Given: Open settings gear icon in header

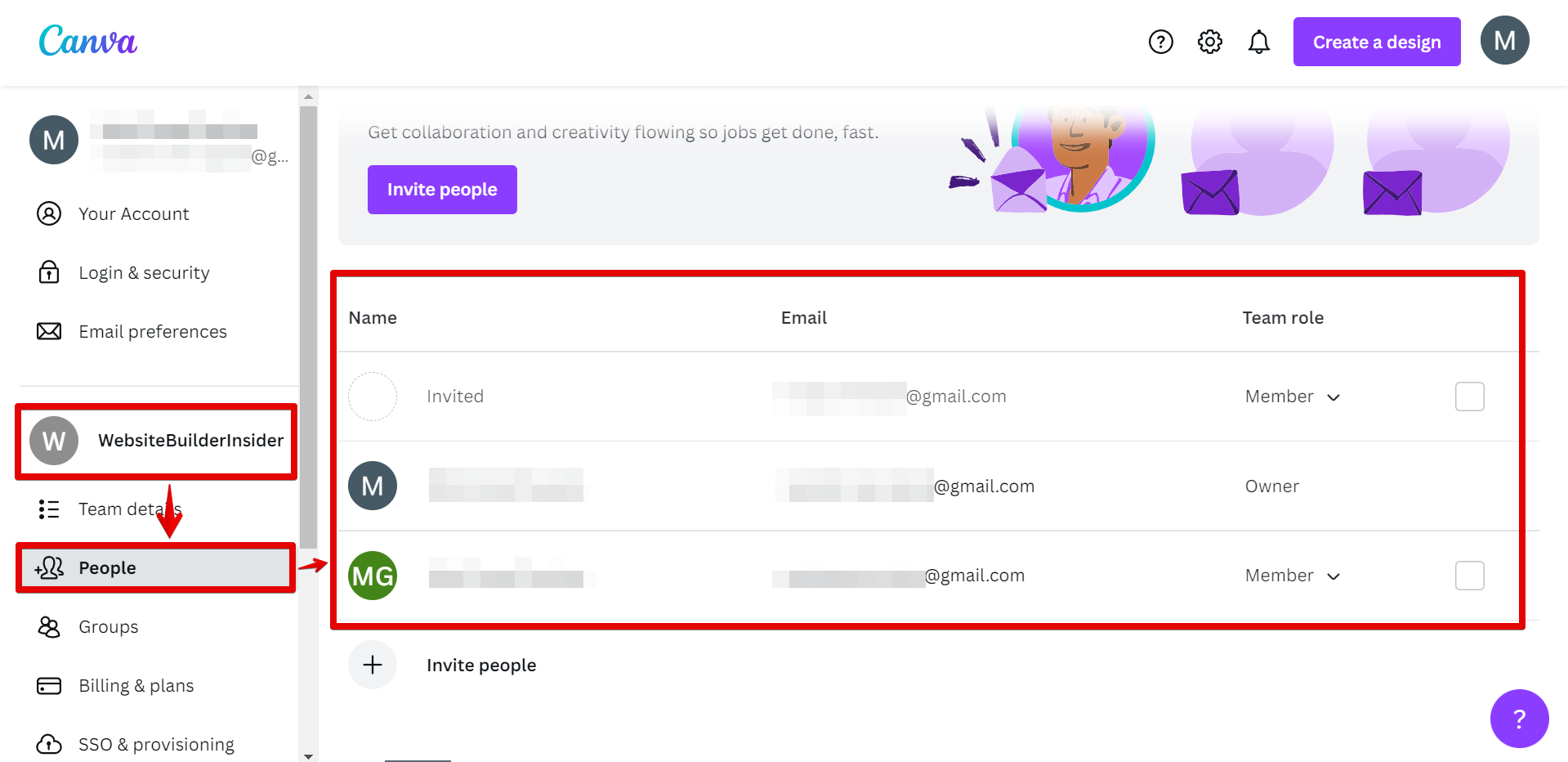Looking at the screenshot, I should coord(1209,42).
